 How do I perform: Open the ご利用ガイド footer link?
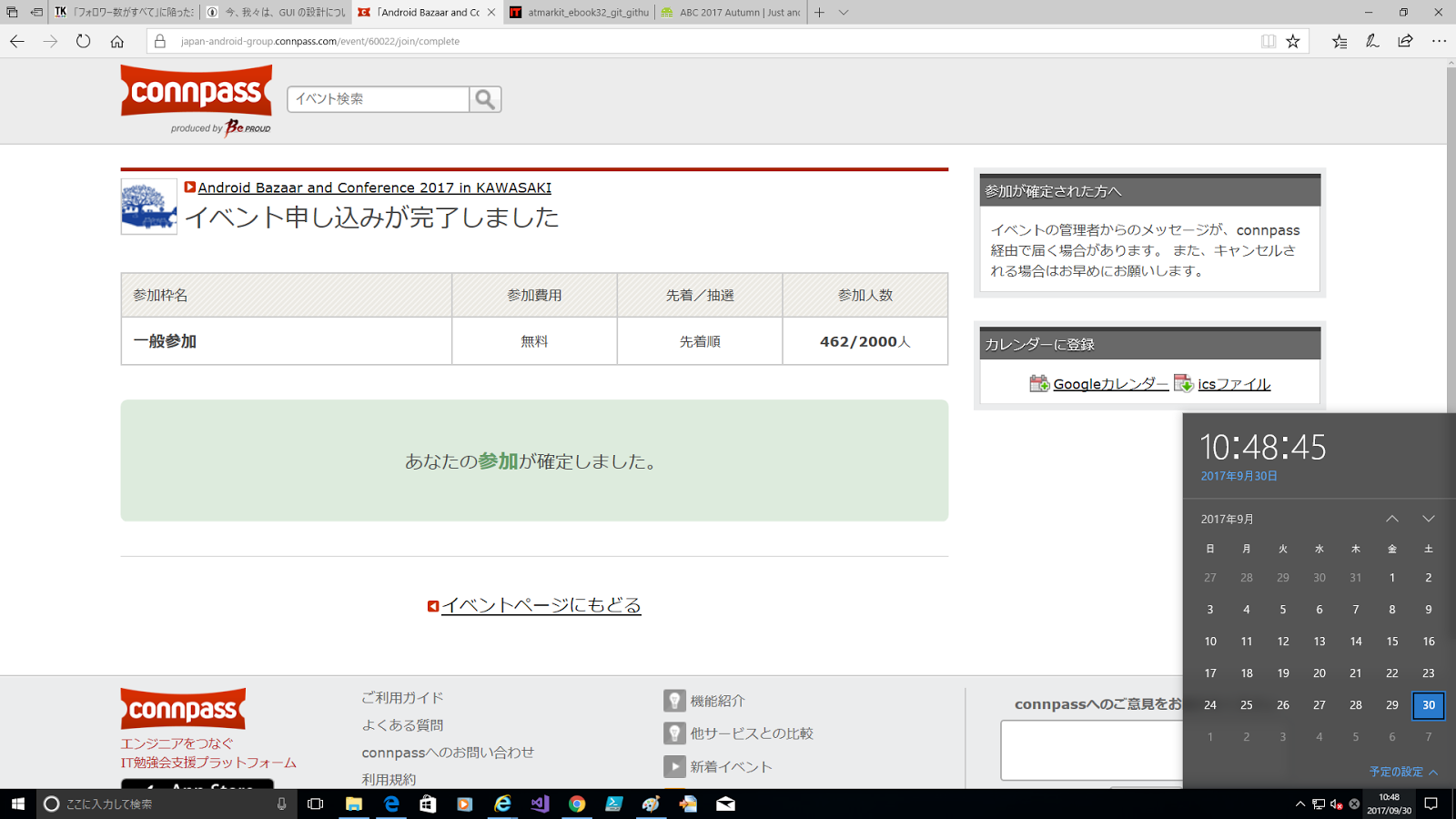402,698
